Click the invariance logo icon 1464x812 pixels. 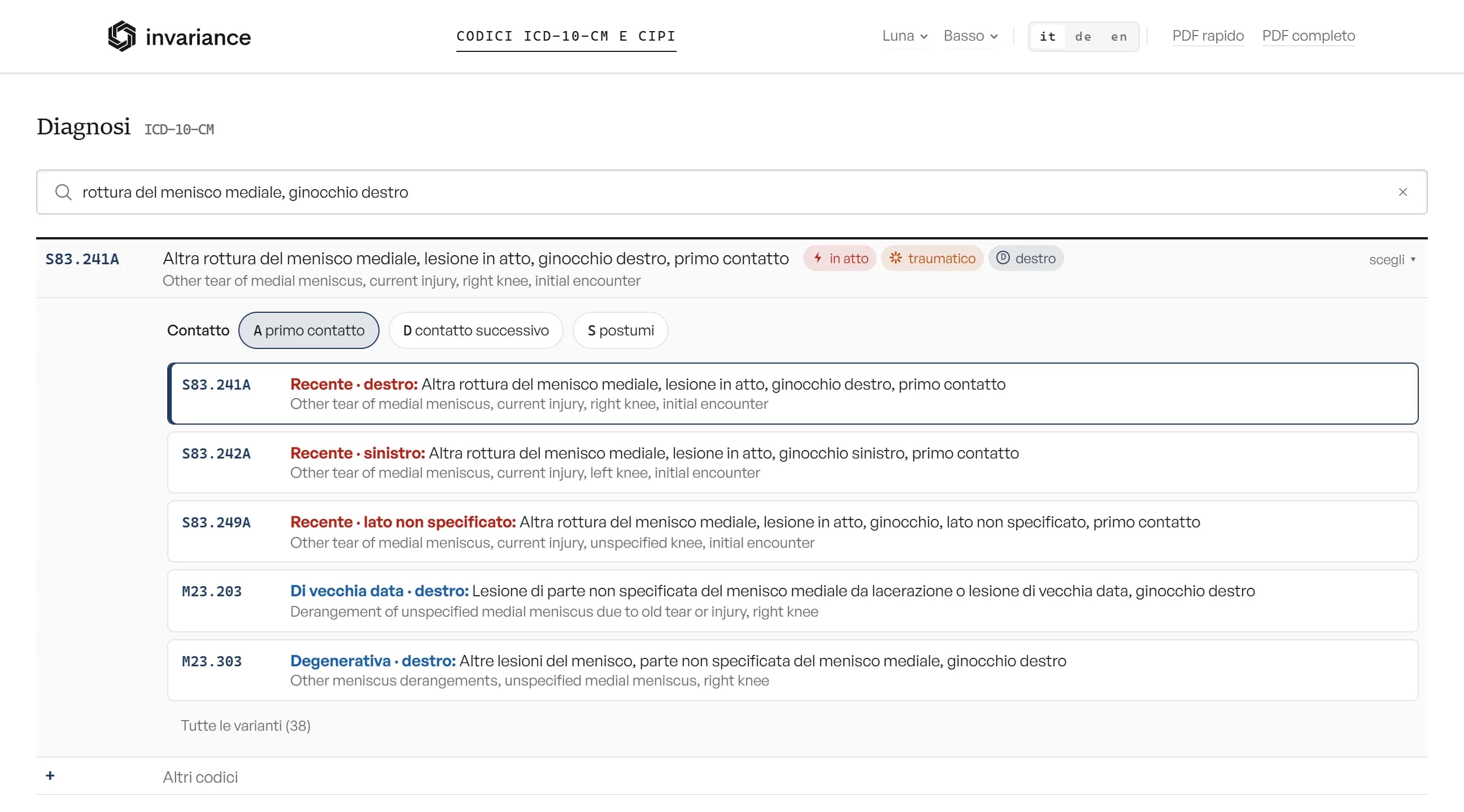click(121, 36)
